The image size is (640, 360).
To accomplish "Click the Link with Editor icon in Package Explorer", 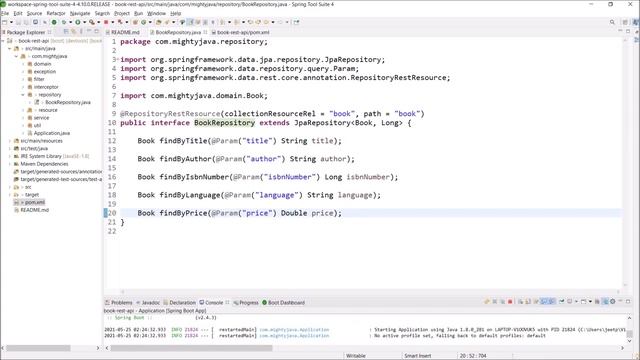I will click(x=74, y=32).
